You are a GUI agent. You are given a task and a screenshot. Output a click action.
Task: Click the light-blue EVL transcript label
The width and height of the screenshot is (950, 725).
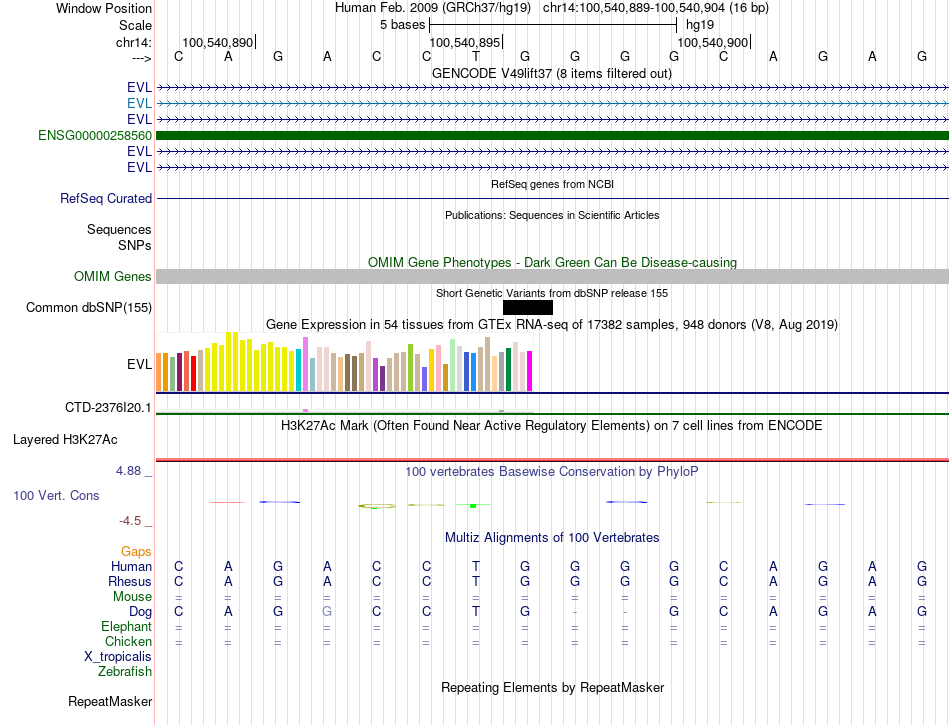pos(139,104)
